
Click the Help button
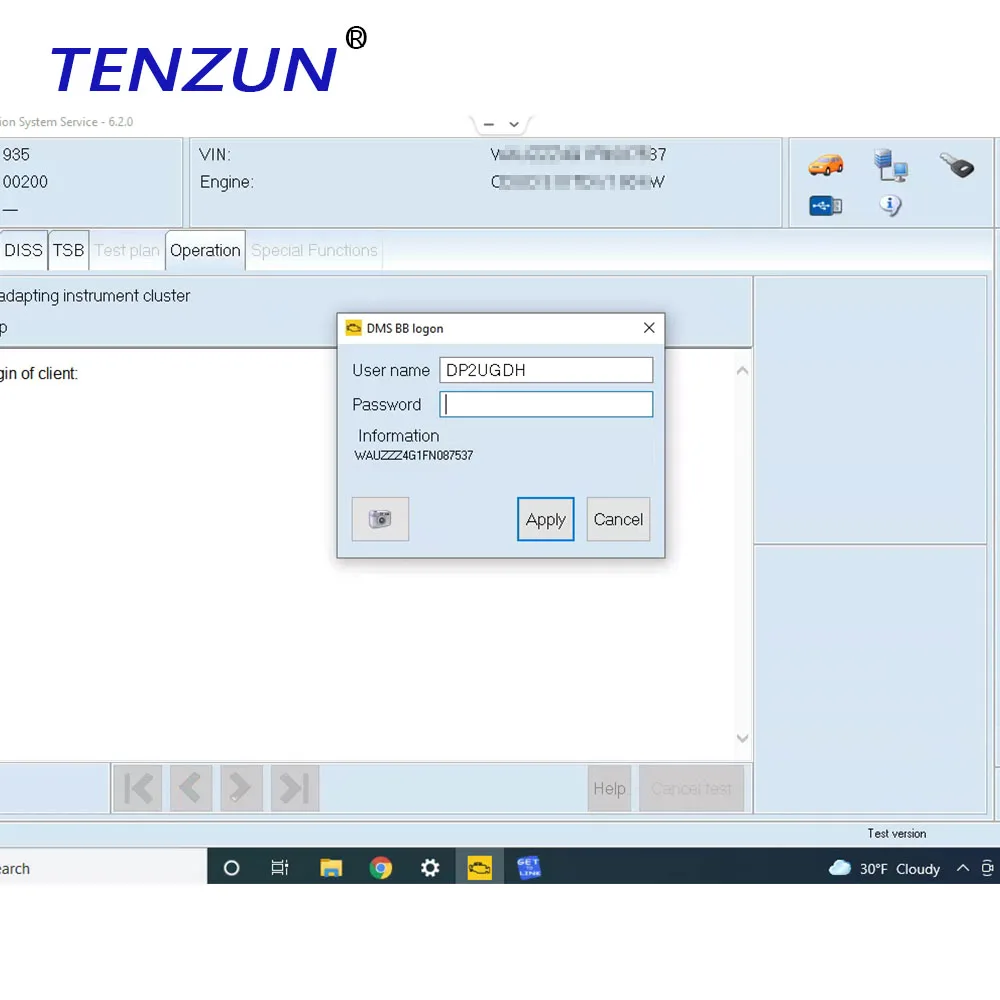coord(609,788)
